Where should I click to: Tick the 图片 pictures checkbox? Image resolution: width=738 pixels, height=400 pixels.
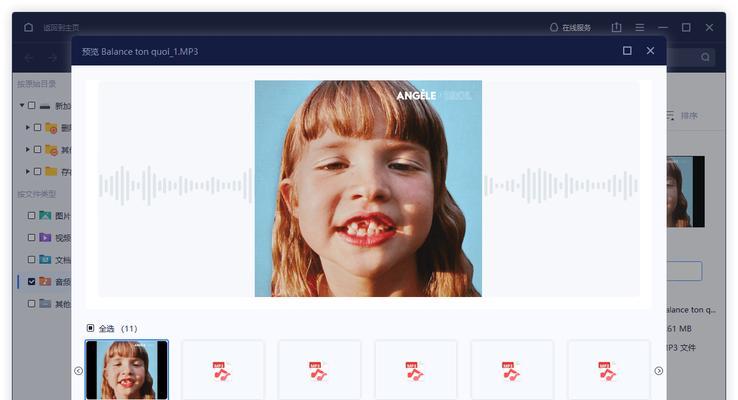click(32, 216)
